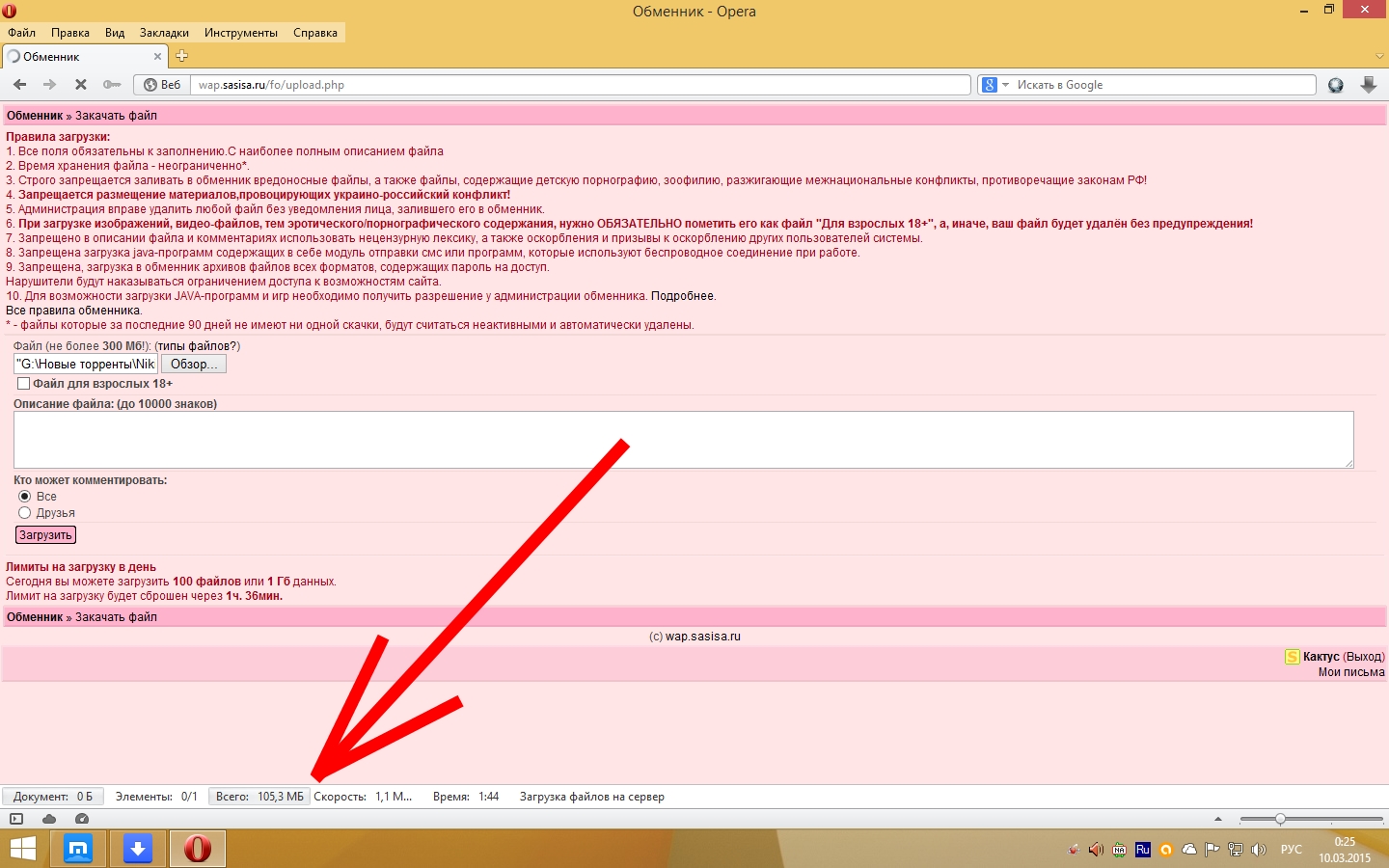
Task: Check the 'Файл для взрослых 18+' checkbox
Action: tap(23, 384)
